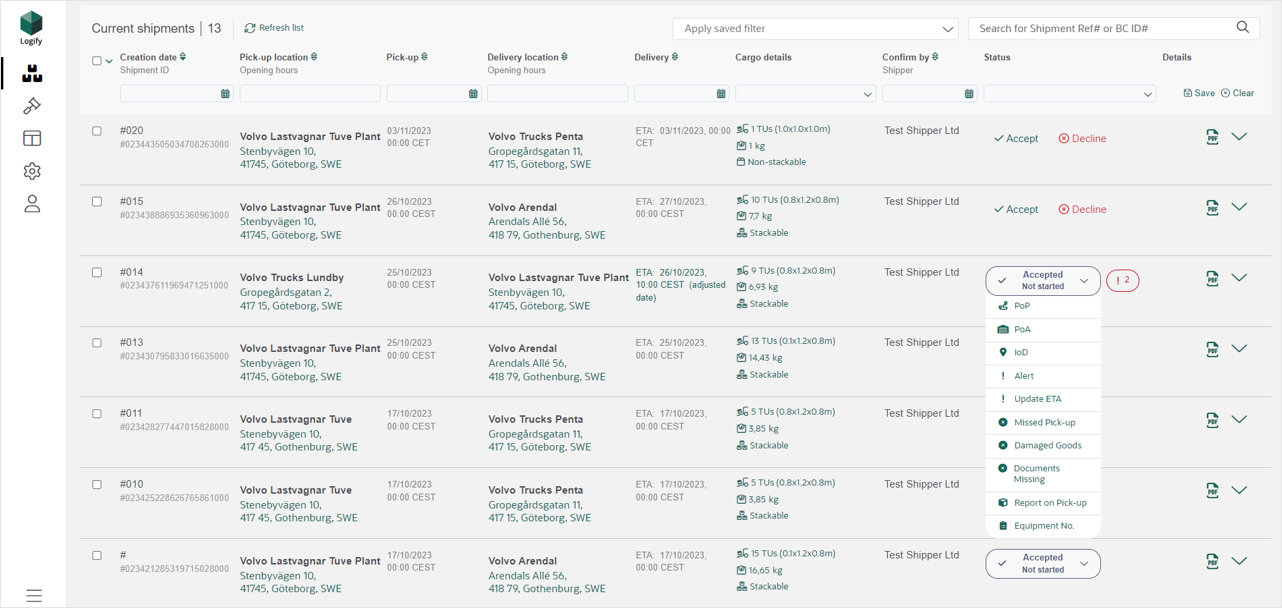Open the Apply saved filter dropdown
The height and width of the screenshot is (608, 1282).
coord(815,29)
